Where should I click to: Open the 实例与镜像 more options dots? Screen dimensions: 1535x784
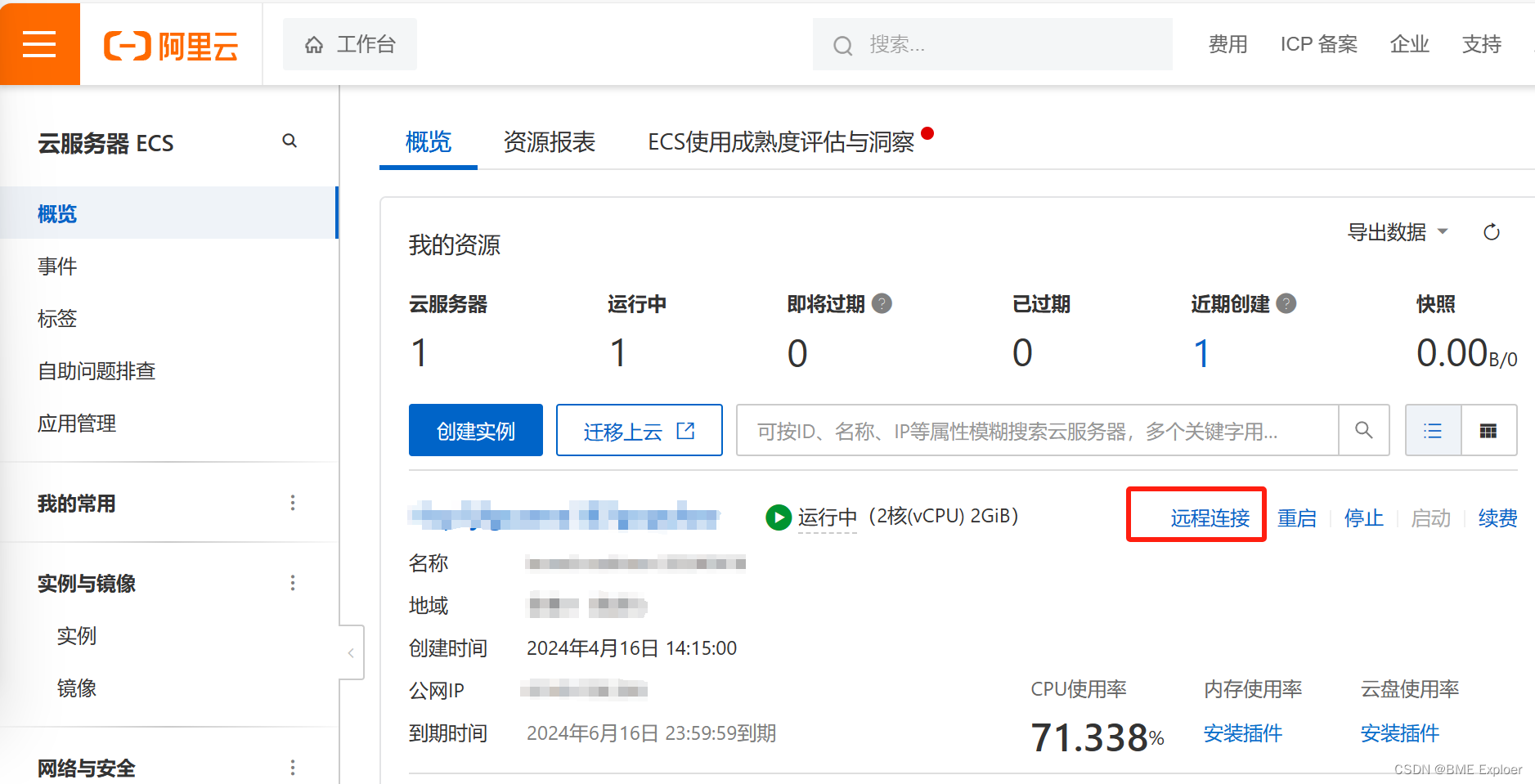click(x=293, y=583)
